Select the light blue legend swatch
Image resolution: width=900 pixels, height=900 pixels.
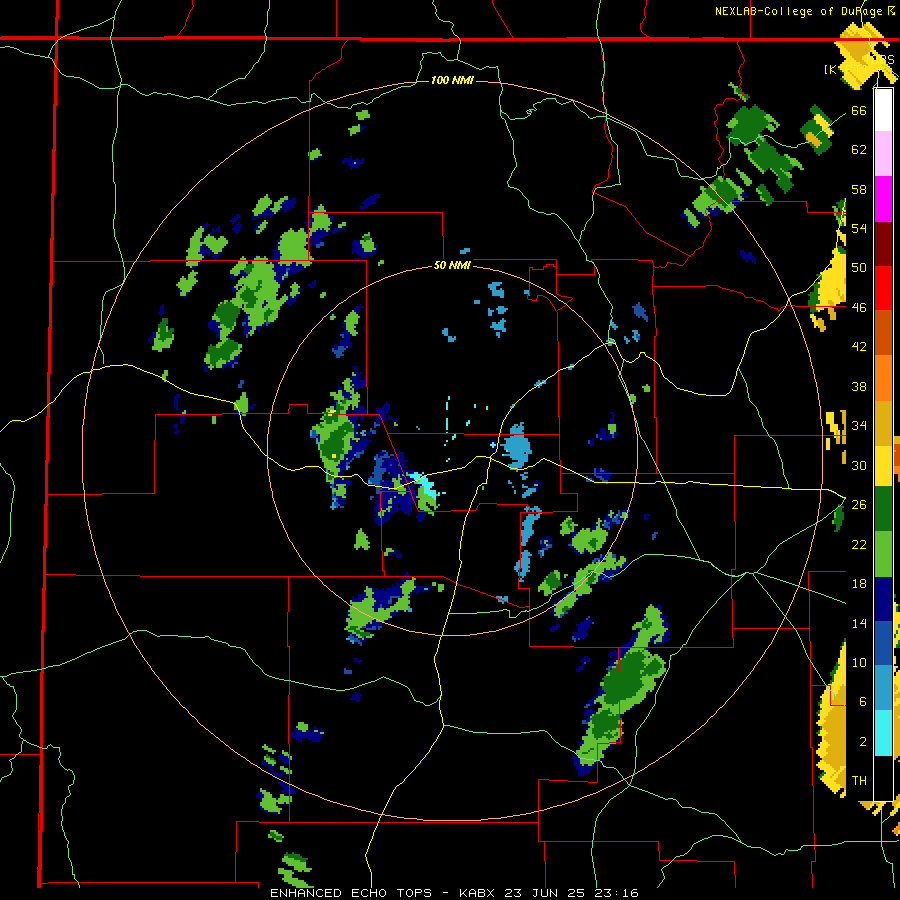(x=883, y=688)
